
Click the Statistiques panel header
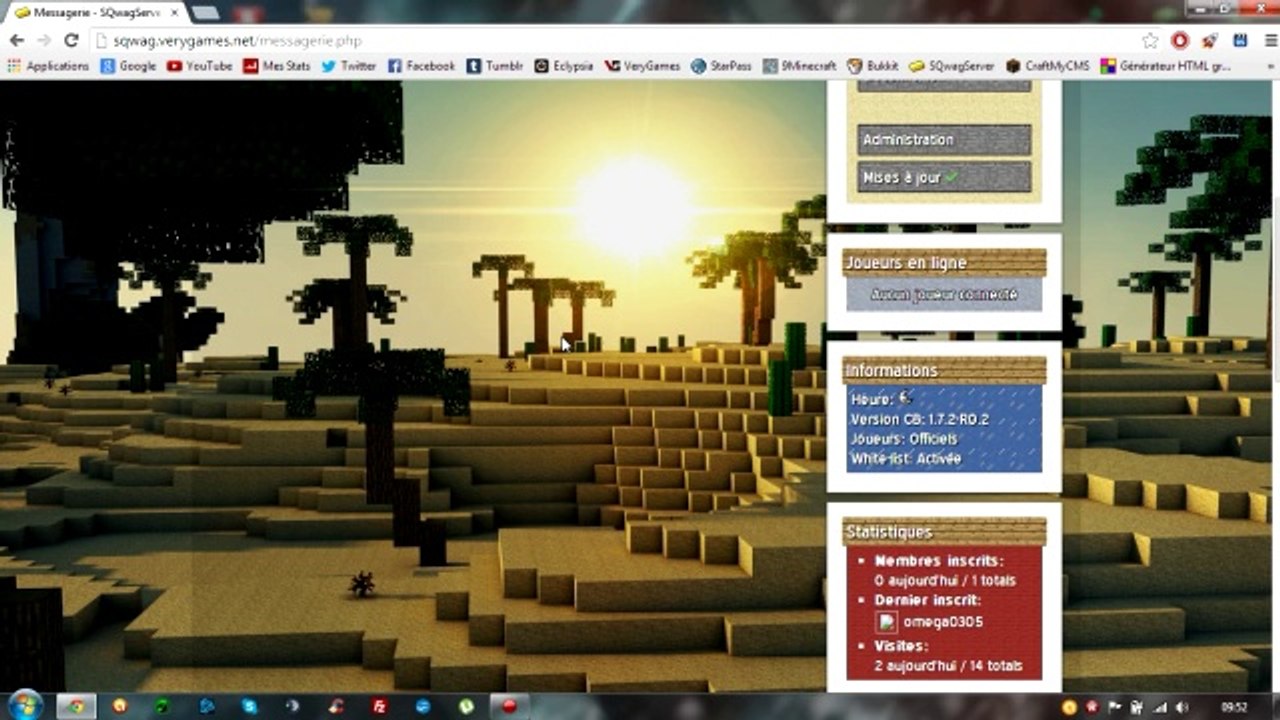944,533
